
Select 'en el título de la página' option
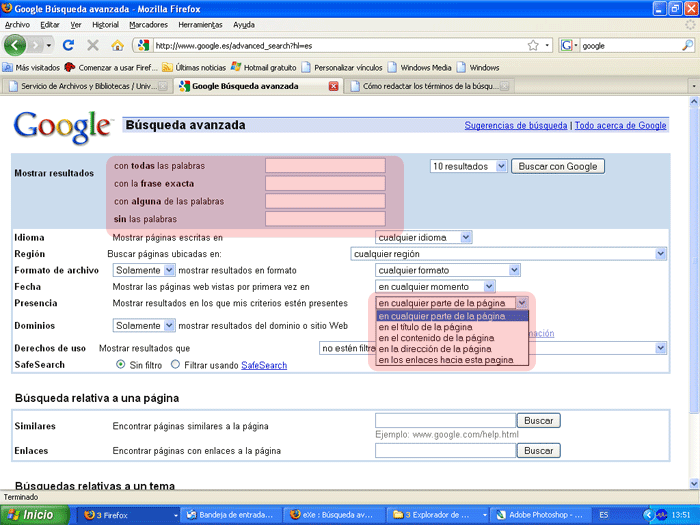point(452,327)
